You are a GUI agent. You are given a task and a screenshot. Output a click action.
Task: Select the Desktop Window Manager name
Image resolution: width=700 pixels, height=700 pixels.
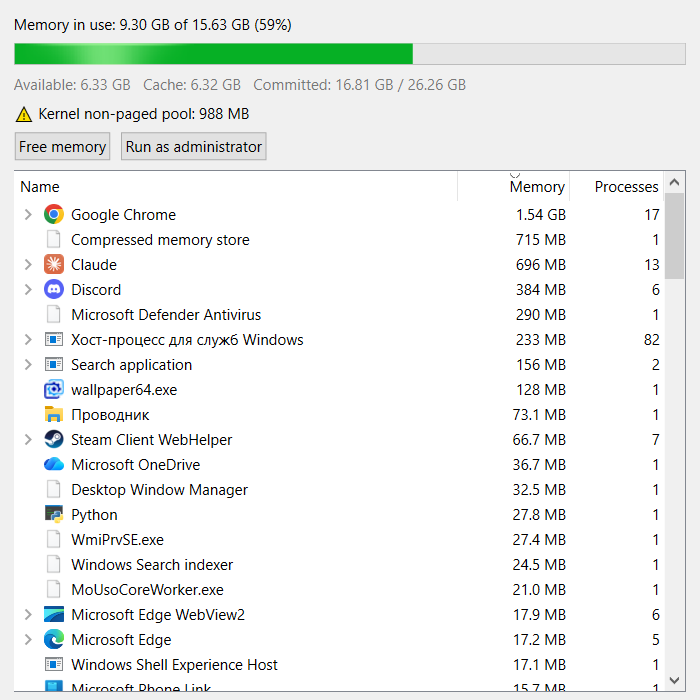159,490
